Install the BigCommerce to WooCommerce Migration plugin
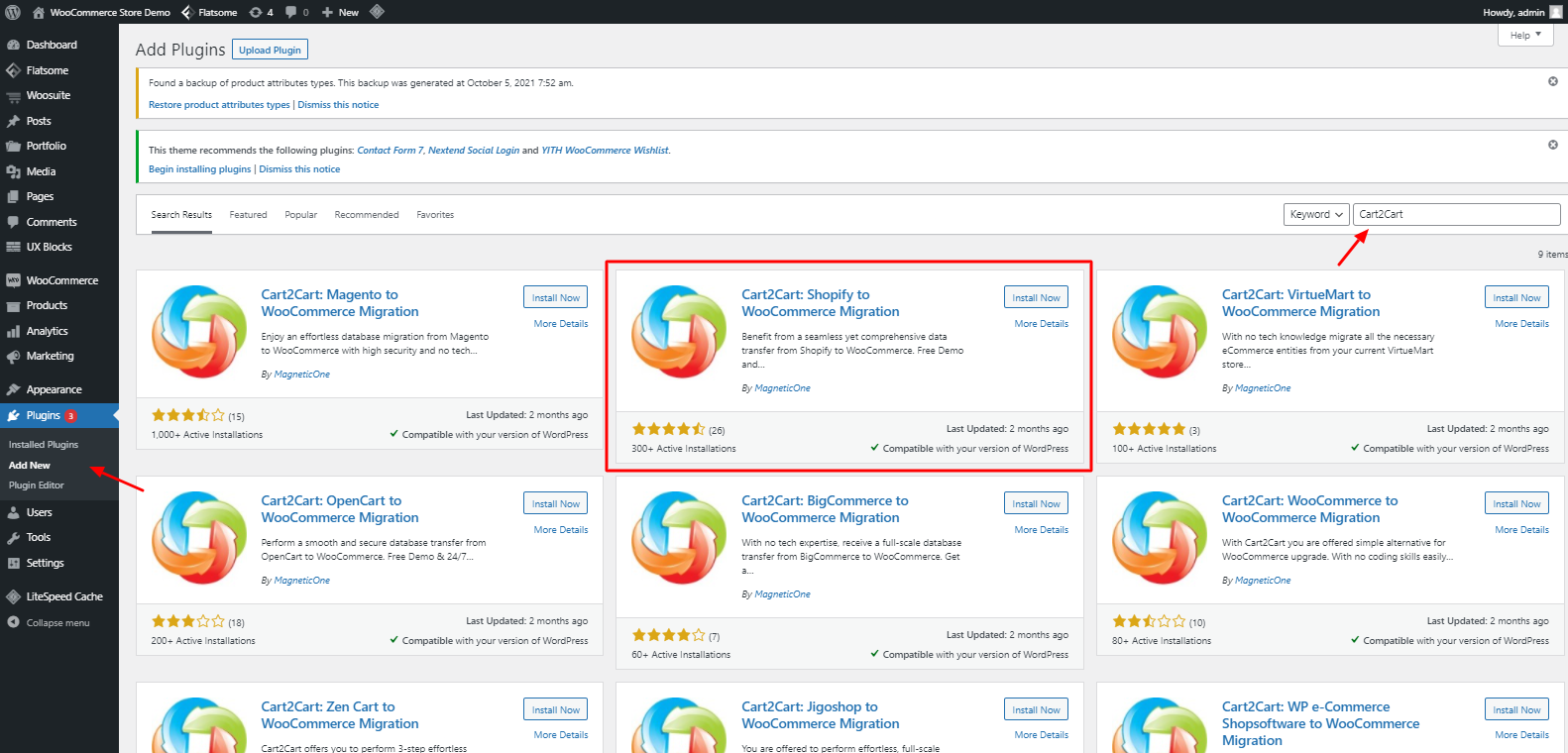Viewport: 1568px width, 753px height. coord(1036,503)
